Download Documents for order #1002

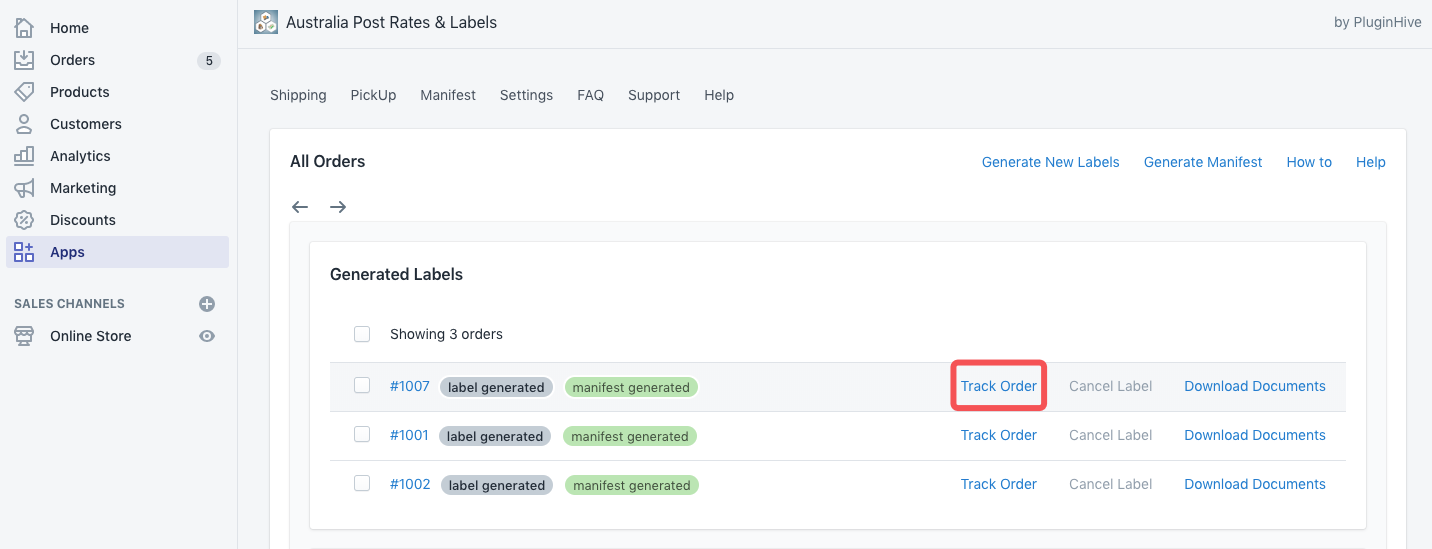[1255, 484]
